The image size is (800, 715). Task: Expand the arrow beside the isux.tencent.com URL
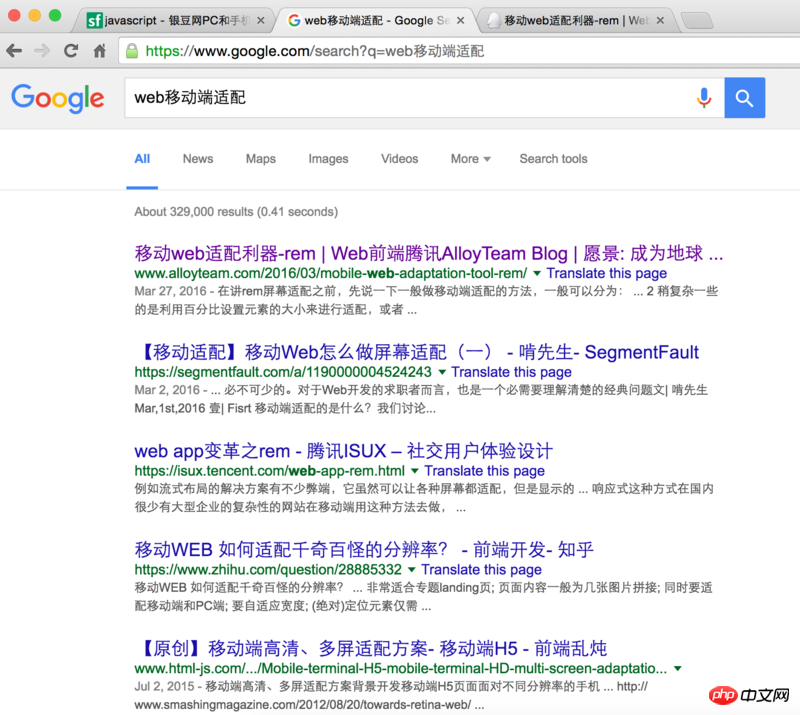tap(415, 471)
